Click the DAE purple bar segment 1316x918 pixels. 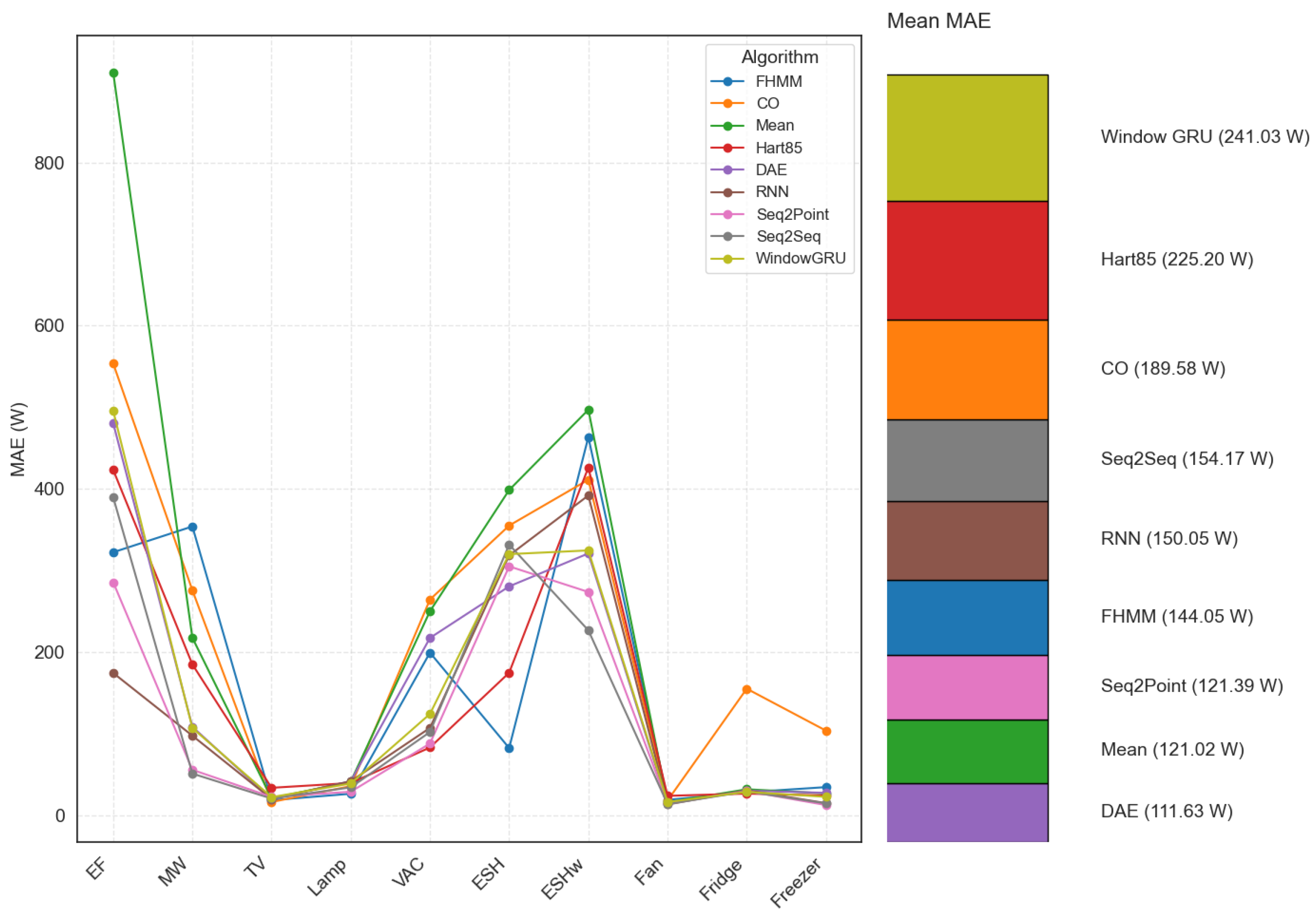(967, 812)
